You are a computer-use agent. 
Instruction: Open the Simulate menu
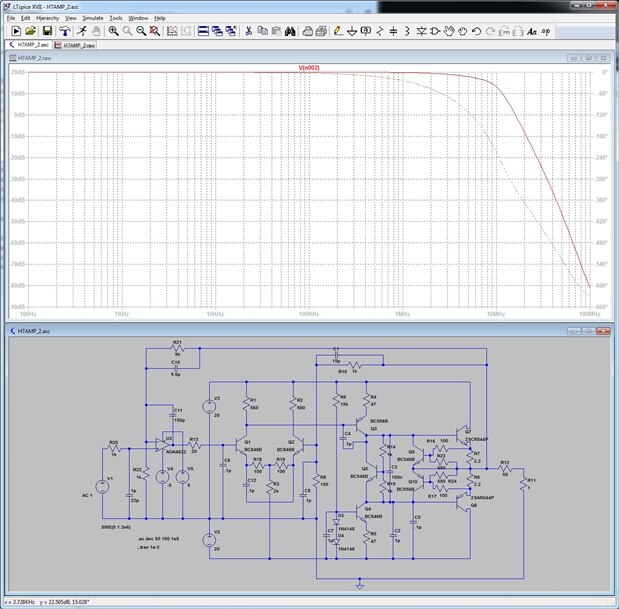tap(92, 18)
